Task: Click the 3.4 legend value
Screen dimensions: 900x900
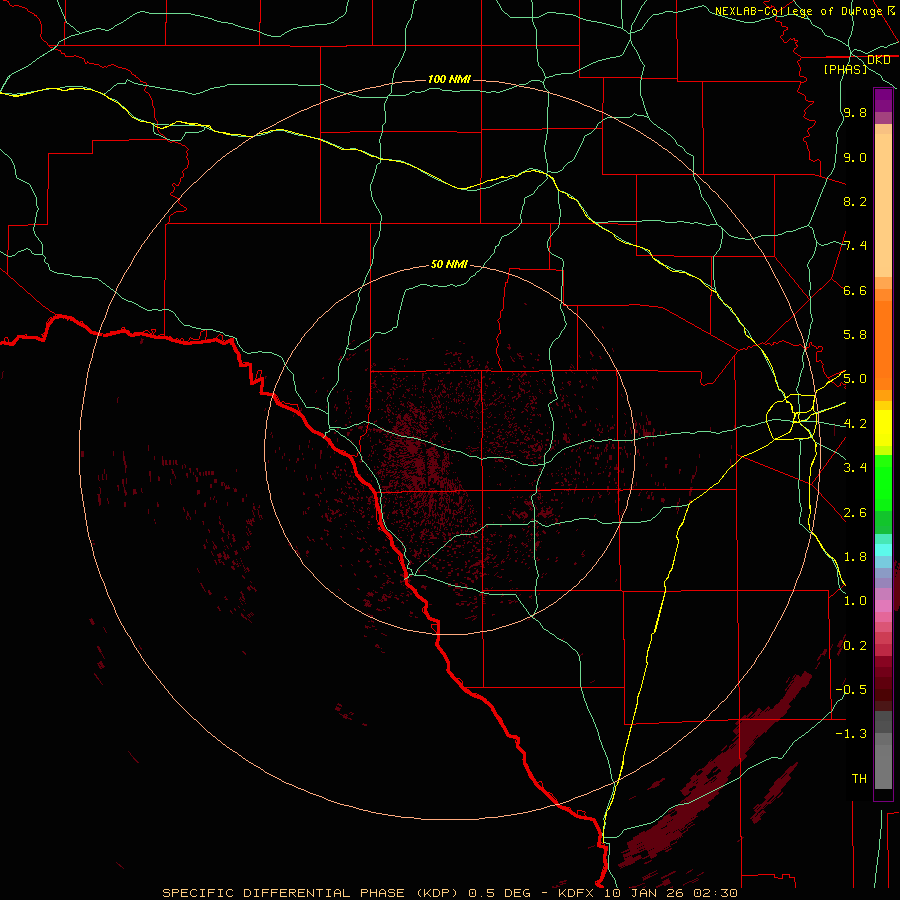Action: (x=855, y=468)
